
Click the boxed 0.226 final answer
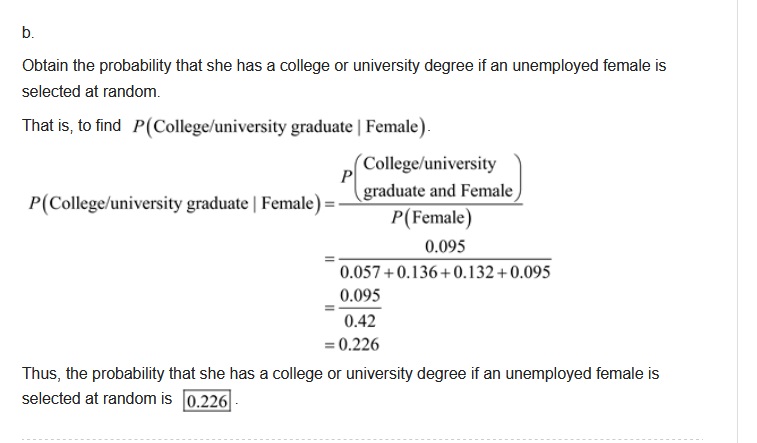(207, 400)
